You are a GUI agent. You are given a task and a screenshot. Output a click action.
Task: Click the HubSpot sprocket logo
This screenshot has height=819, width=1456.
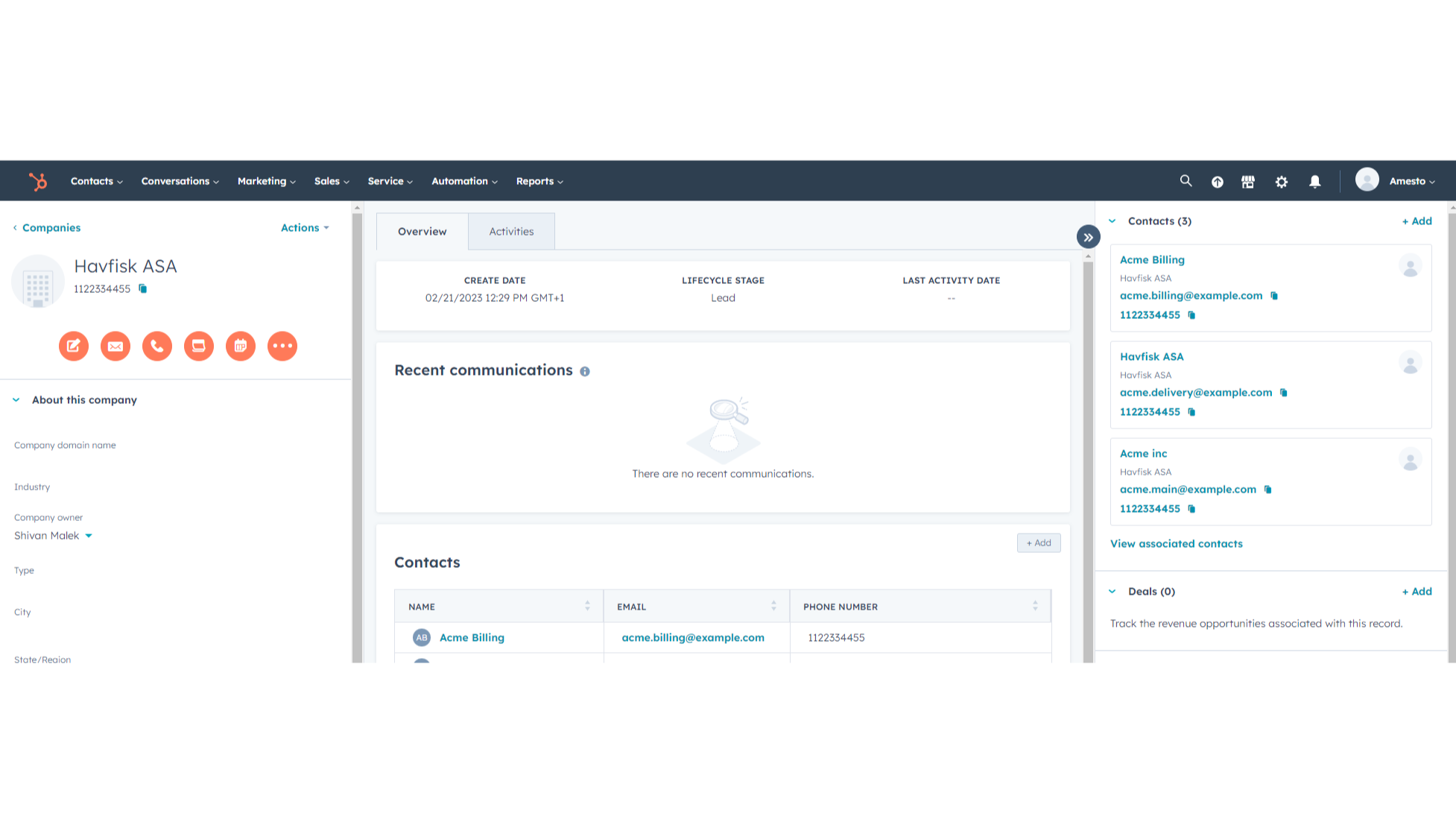click(x=38, y=181)
